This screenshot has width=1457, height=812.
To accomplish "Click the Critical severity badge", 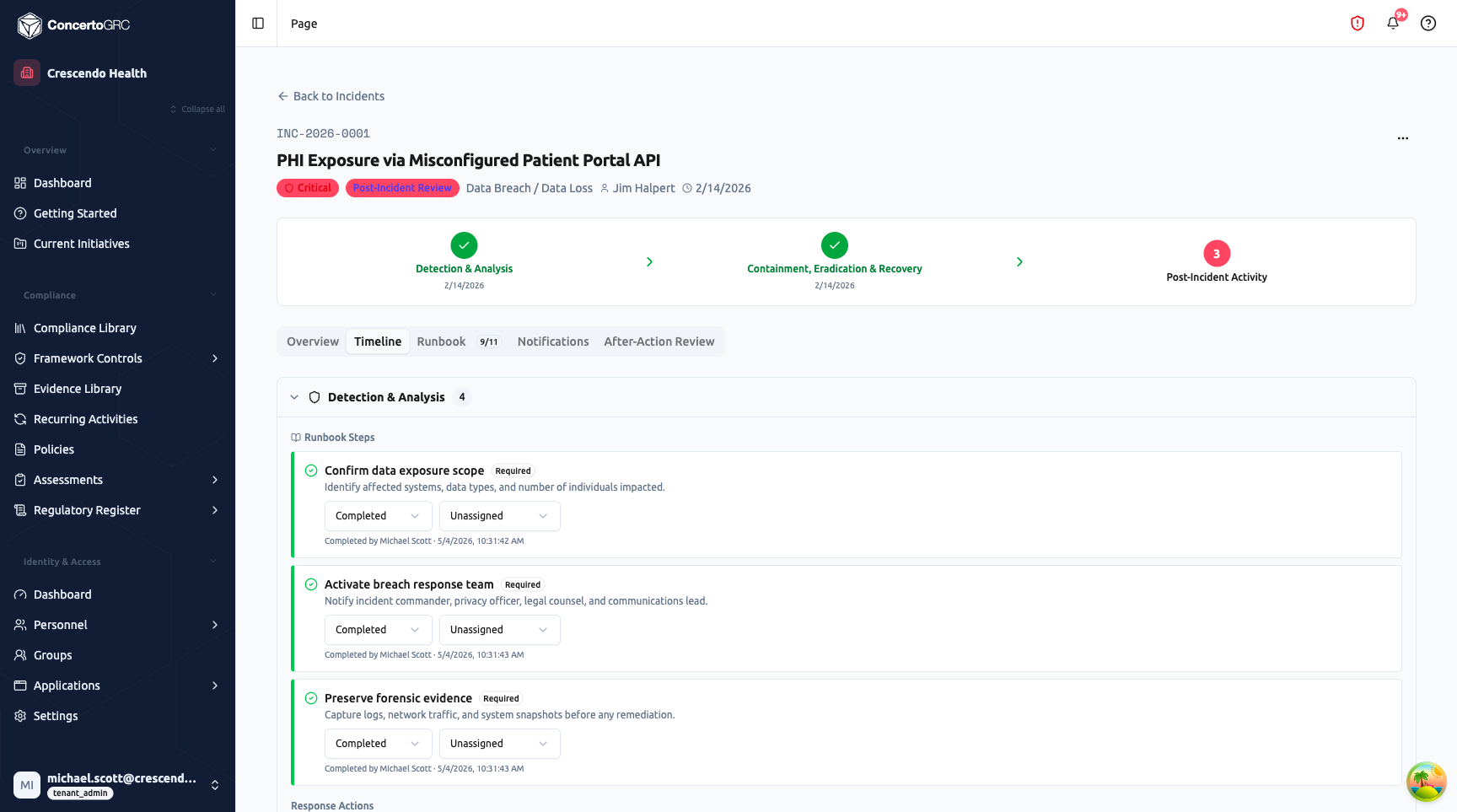I will coord(308,188).
